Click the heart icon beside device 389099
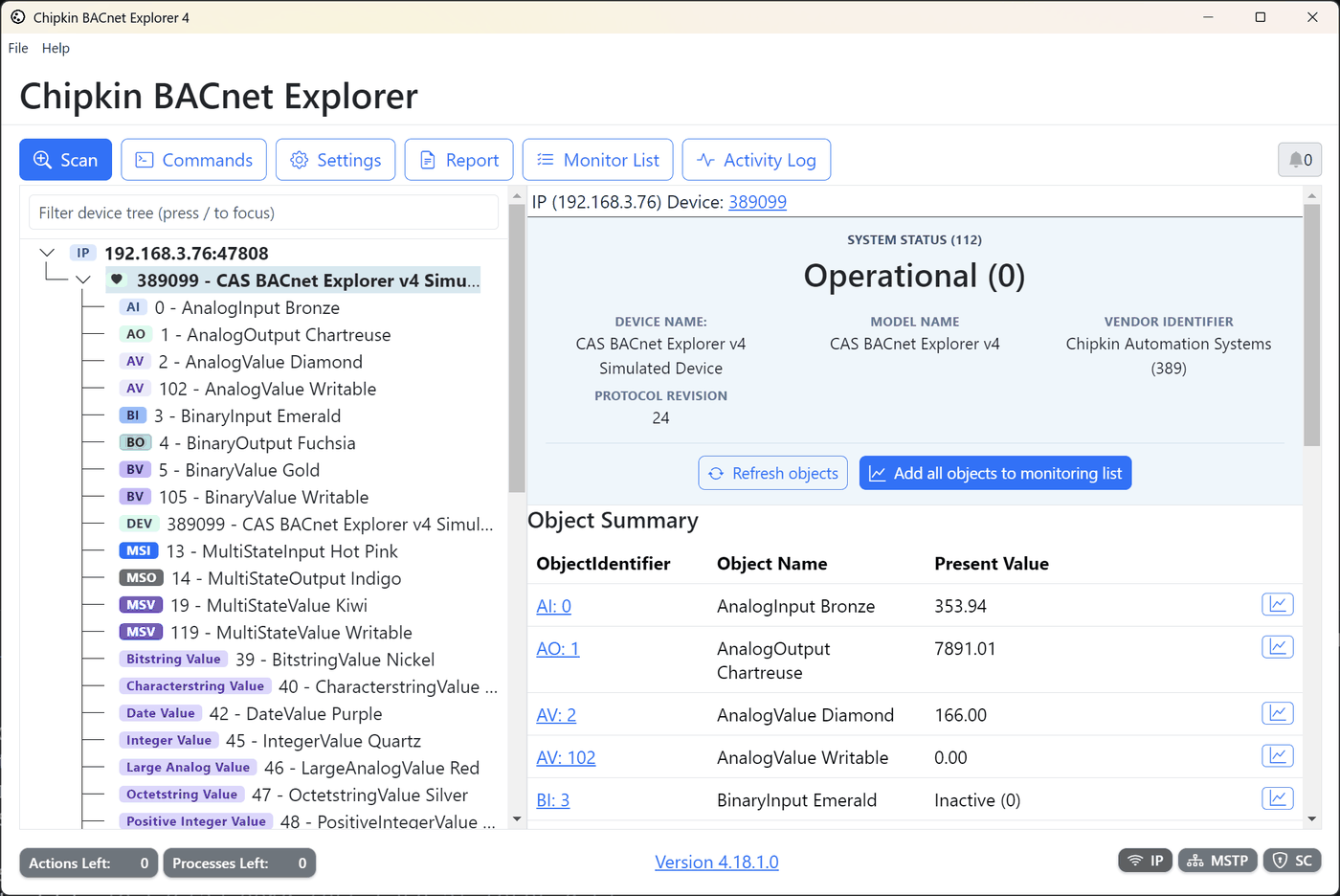 [117, 280]
